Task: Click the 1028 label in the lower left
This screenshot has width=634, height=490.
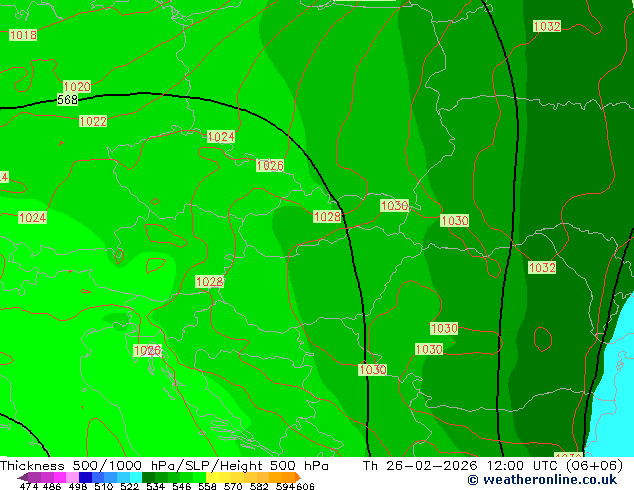Action: [209, 281]
